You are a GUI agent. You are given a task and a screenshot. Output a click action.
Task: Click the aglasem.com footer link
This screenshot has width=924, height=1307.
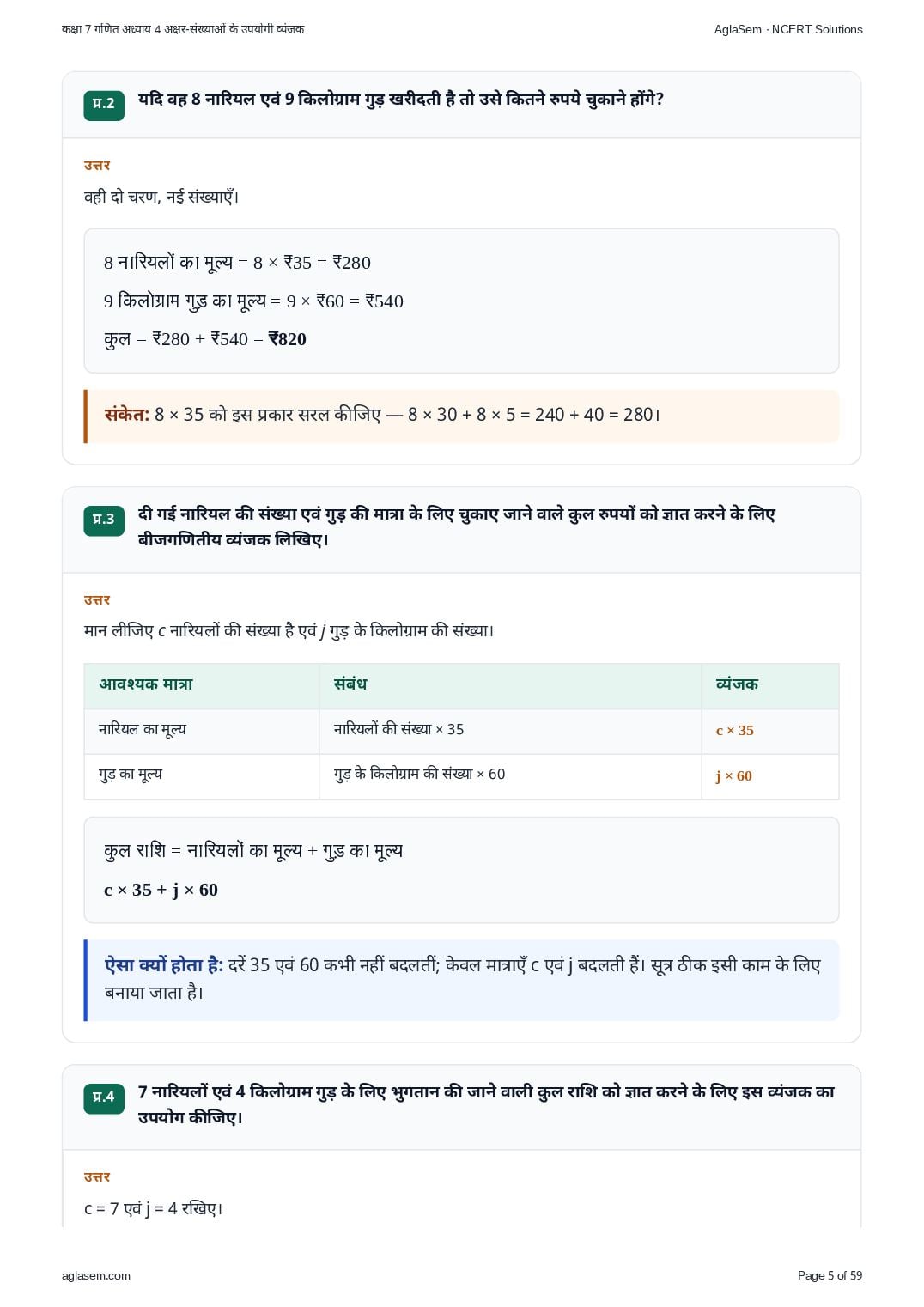pos(96,1275)
